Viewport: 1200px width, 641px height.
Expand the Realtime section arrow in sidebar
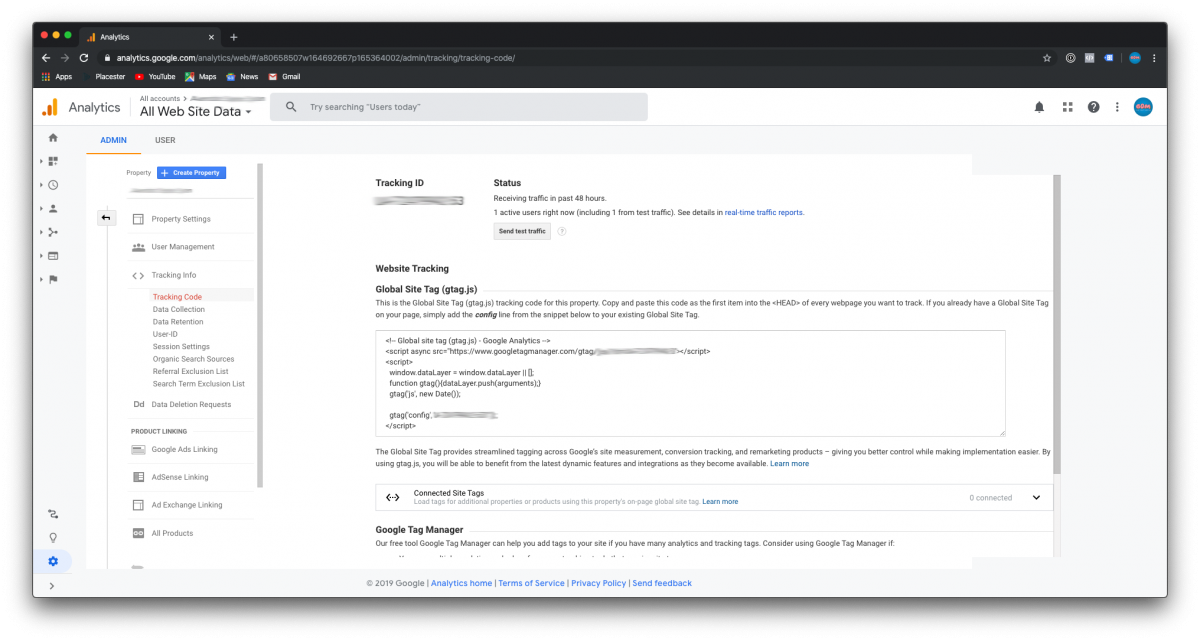point(42,185)
